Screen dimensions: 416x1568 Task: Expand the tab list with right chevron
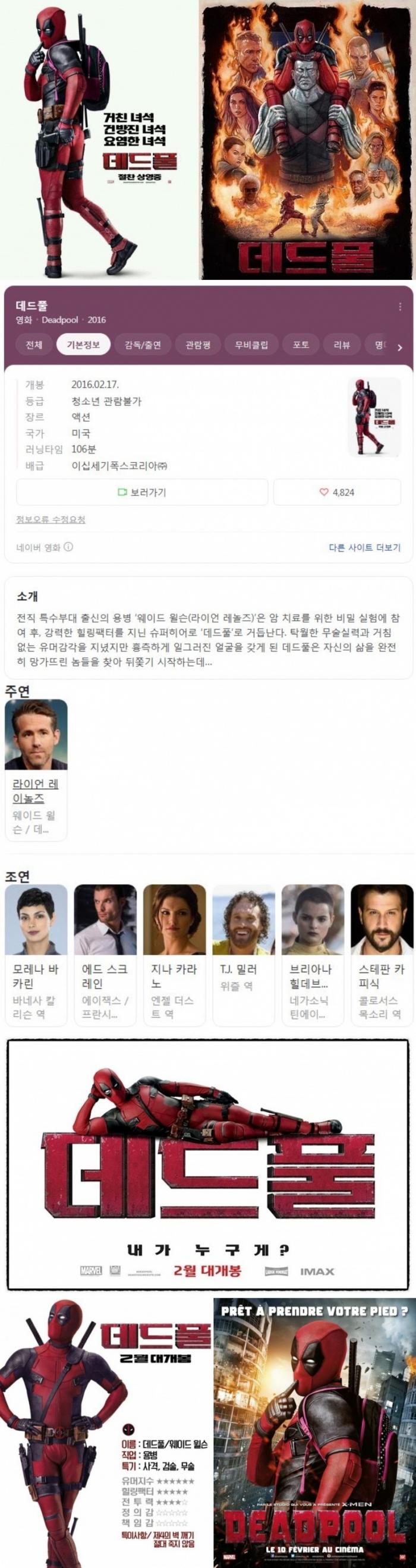pos(399,348)
